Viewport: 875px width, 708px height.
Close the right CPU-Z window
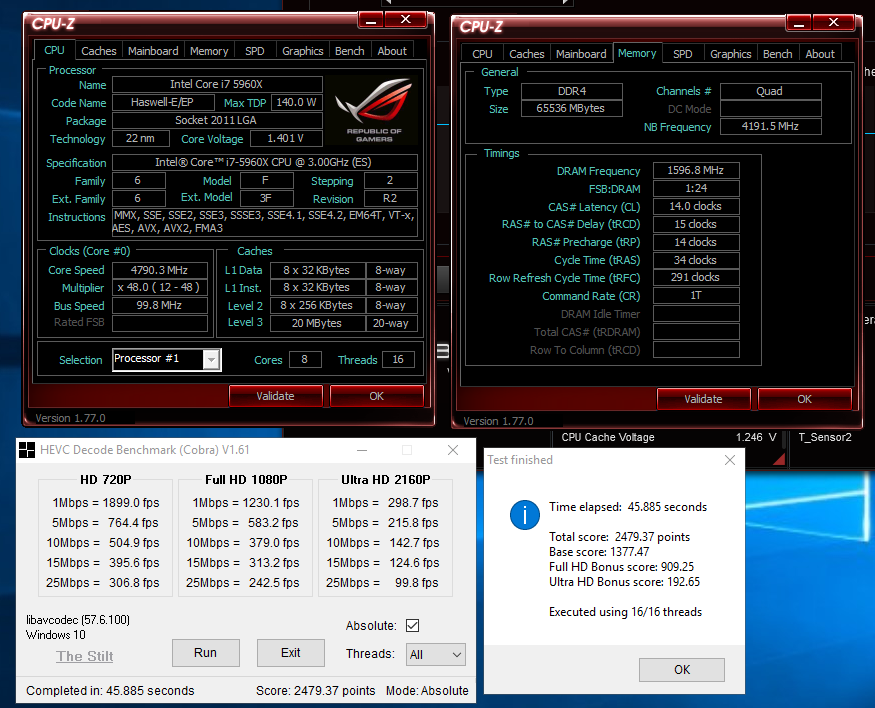pos(834,23)
